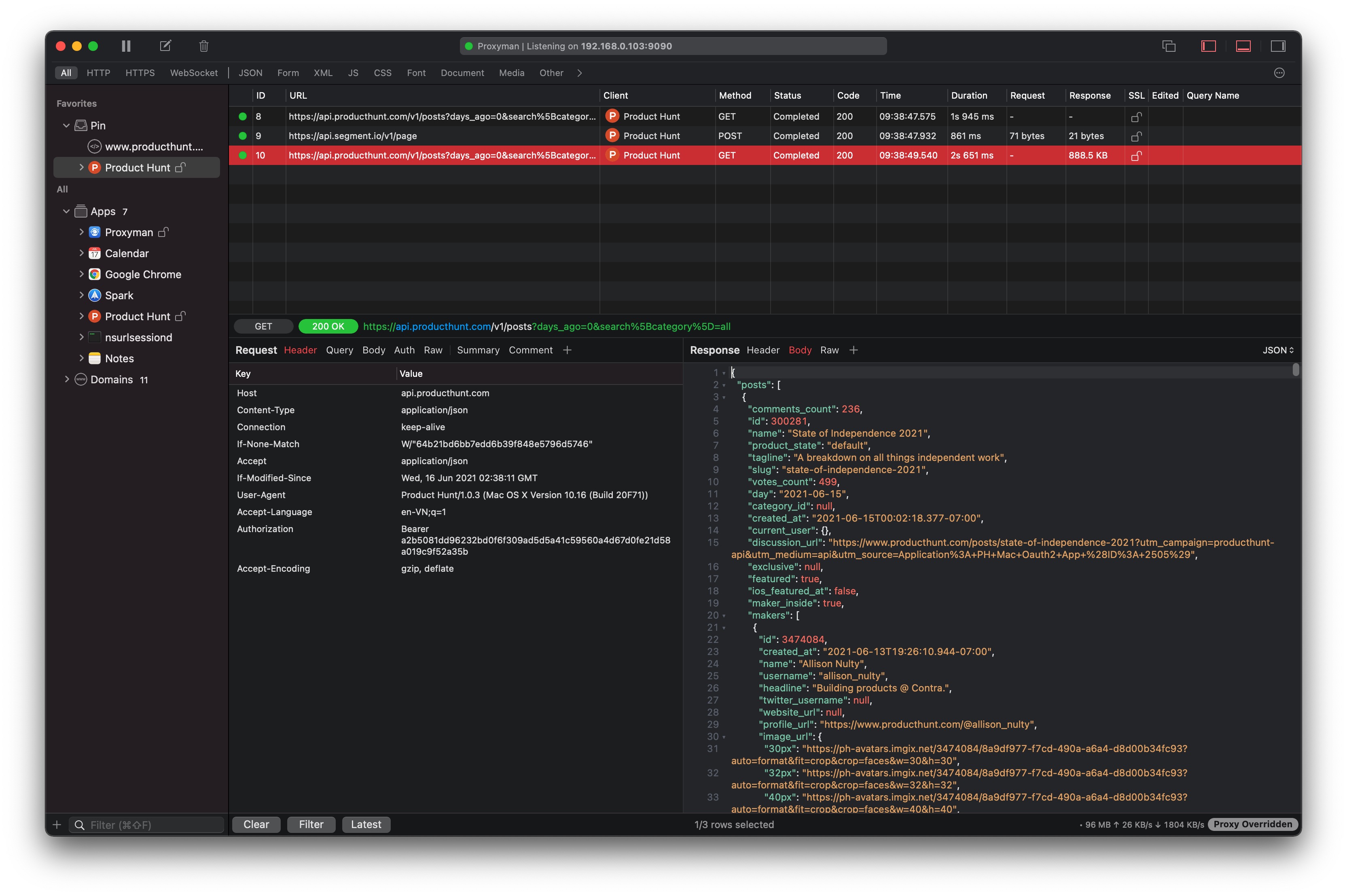This screenshot has height=896, width=1347.
Task: Collapse the Pin folder
Action: click(x=66, y=125)
